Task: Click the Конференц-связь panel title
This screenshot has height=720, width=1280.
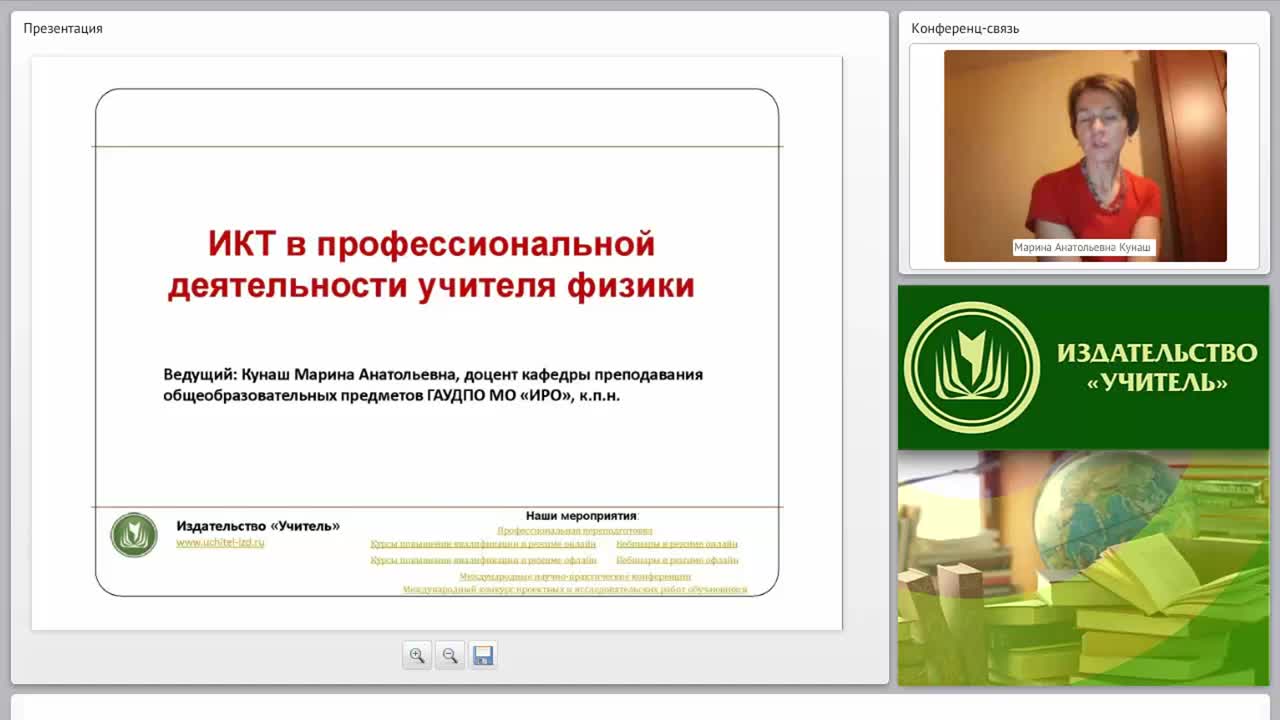Action: point(965,28)
